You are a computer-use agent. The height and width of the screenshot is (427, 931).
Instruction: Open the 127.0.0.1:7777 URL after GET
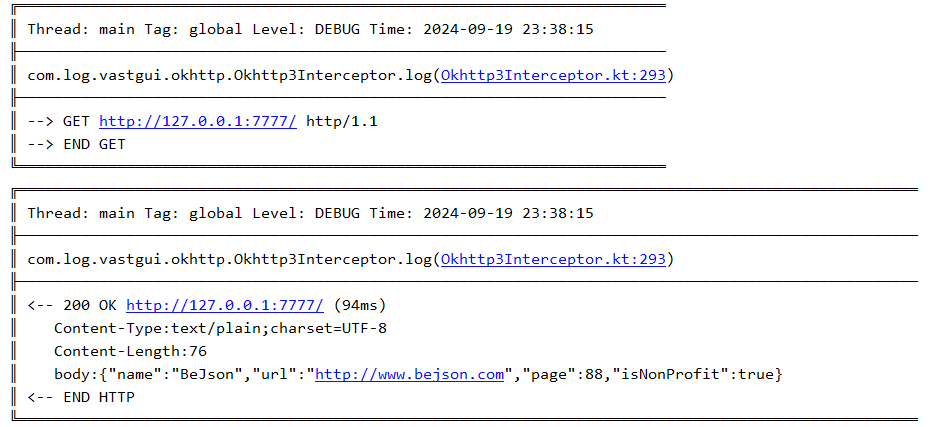(198, 122)
